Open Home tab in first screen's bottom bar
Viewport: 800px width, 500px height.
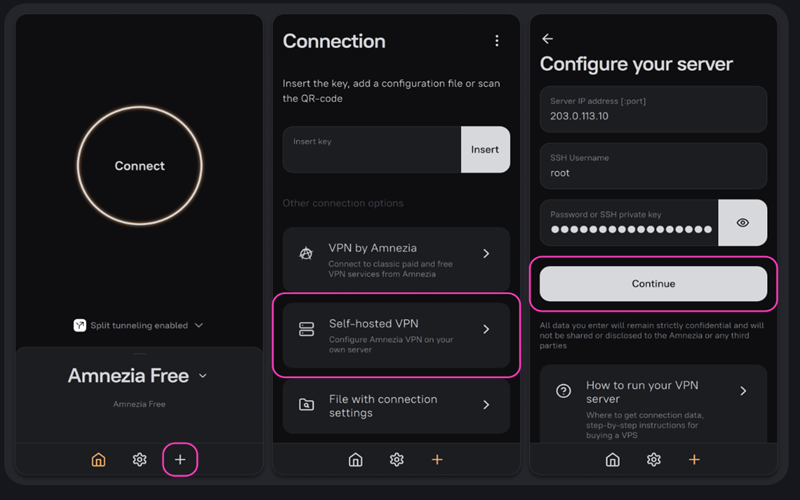[98, 460]
